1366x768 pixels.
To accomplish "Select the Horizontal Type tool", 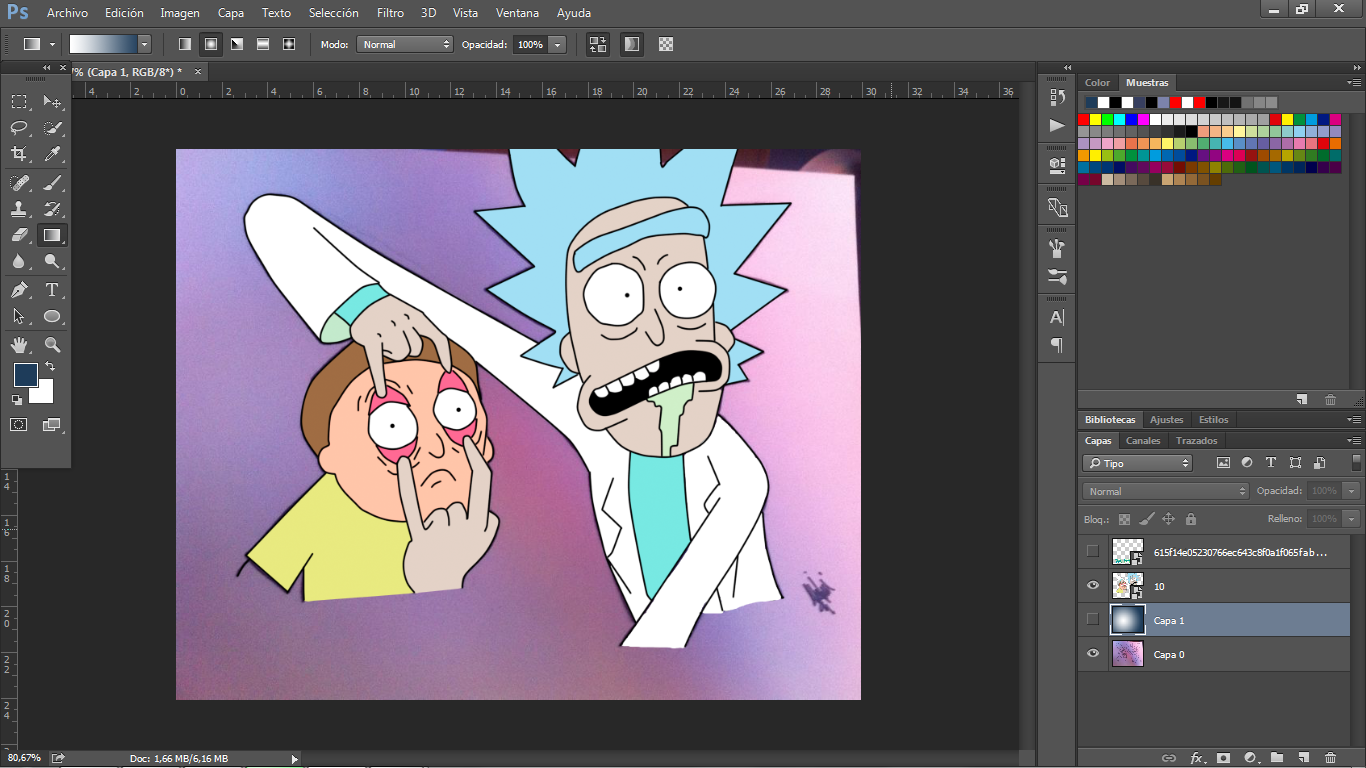I will (x=52, y=290).
